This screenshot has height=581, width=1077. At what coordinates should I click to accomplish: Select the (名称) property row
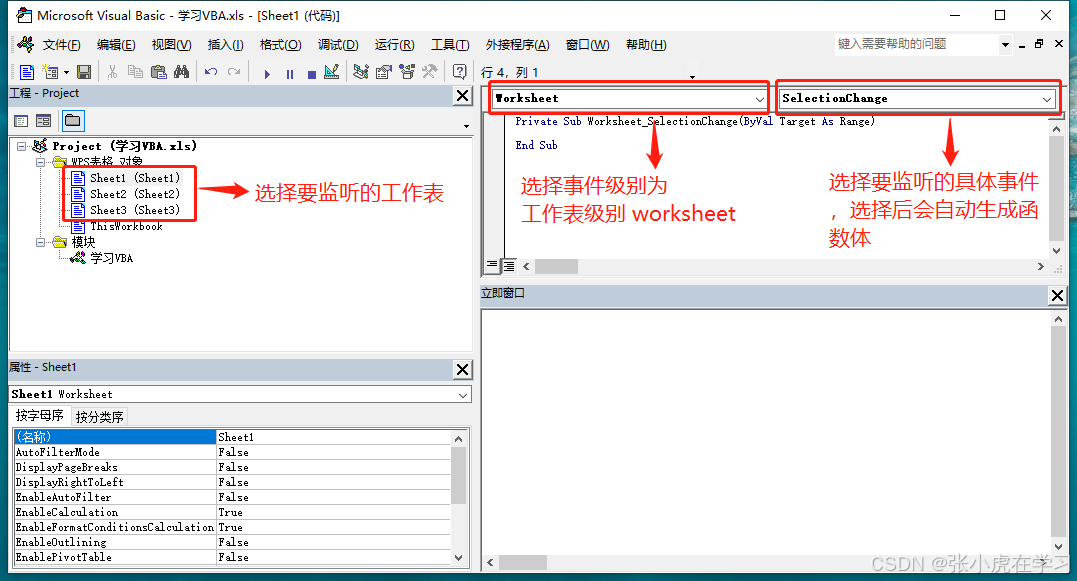[x=231, y=437]
